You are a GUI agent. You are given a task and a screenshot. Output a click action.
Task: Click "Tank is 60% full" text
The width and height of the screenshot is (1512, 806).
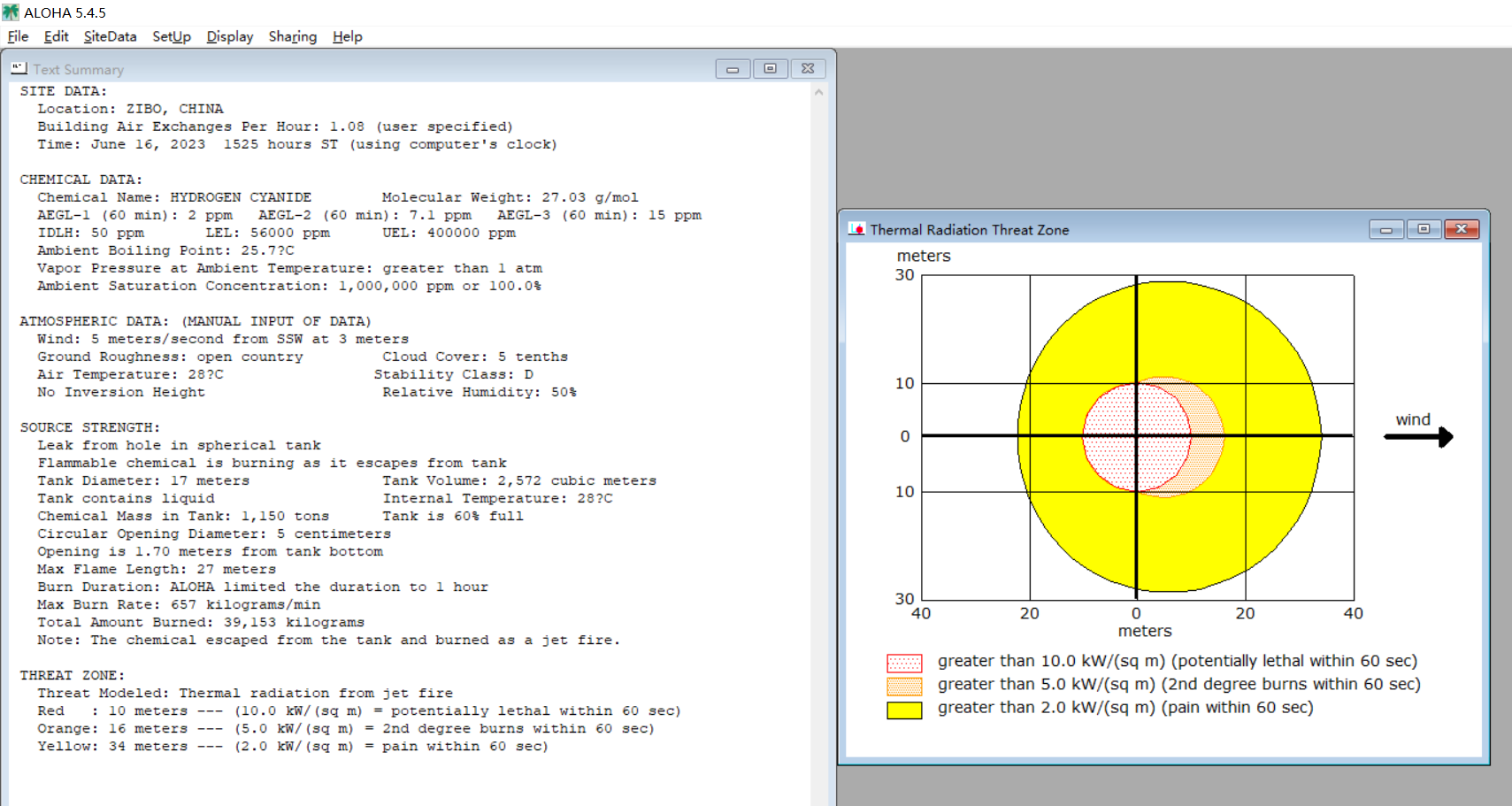pos(453,516)
